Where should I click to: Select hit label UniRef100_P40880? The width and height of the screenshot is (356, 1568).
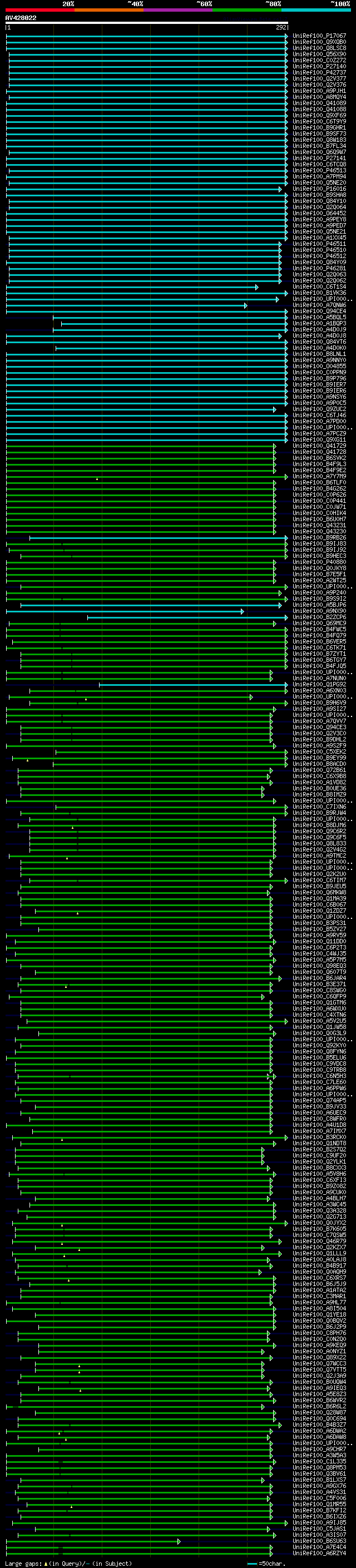tap(319, 562)
